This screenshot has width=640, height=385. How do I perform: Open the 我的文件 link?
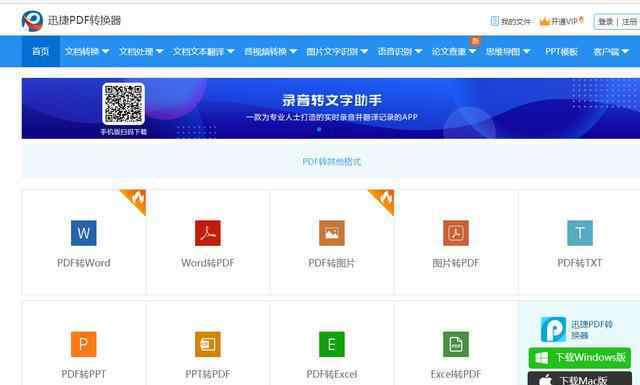point(510,21)
